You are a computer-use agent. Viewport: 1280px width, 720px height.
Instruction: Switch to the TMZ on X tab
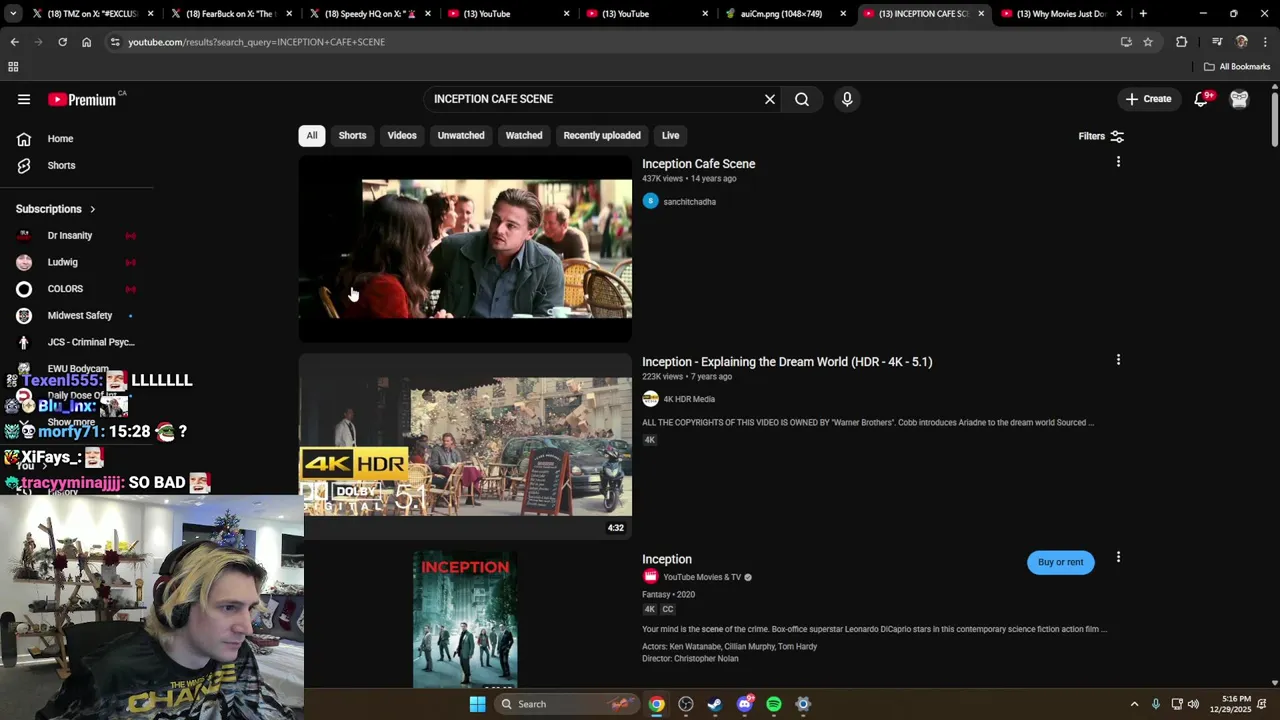pos(92,14)
